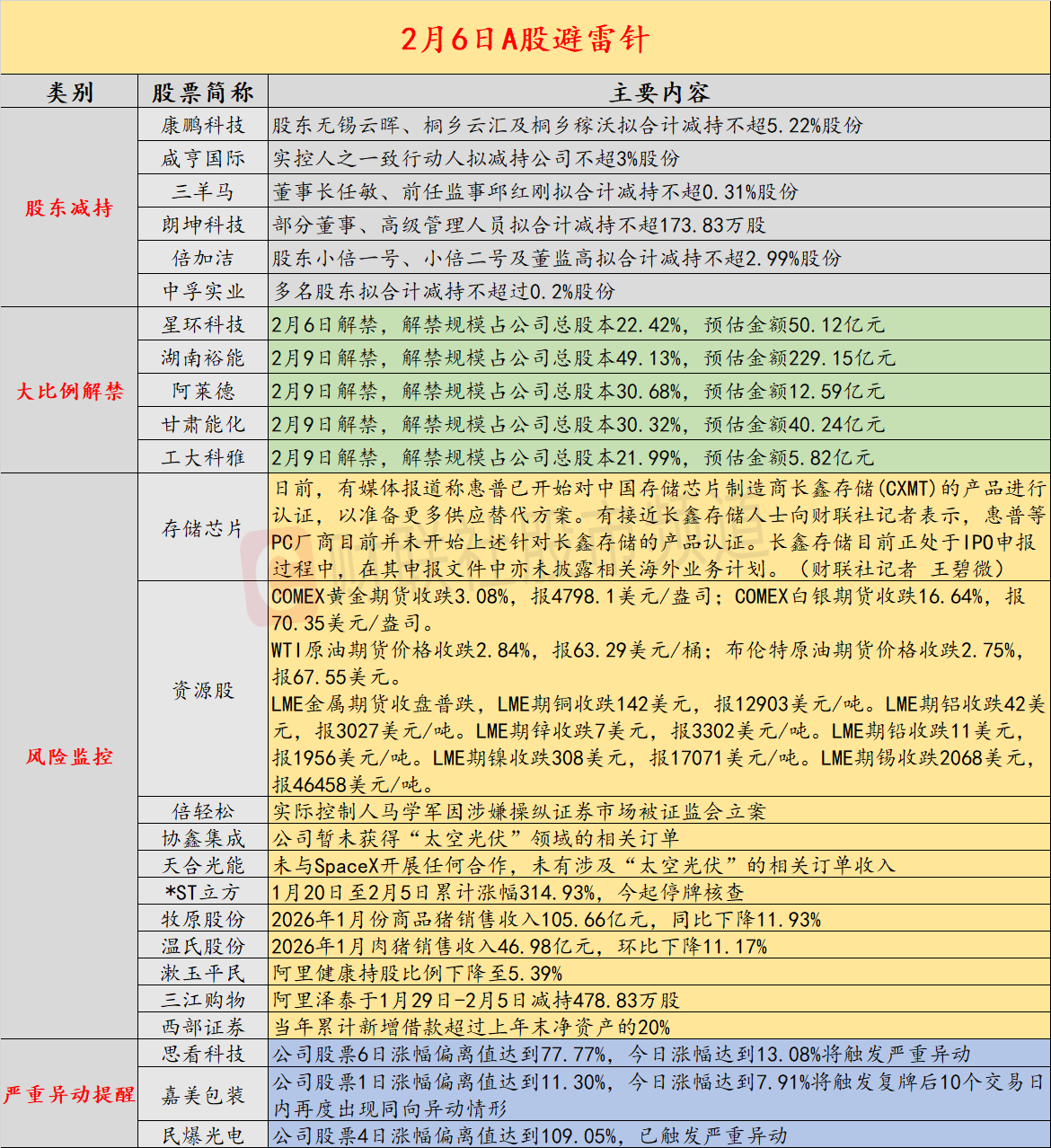The width and height of the screenshot is (1051, 1148).
Task: Click the title 2月6日A股避雷针
Action: (x=525, y=39)
